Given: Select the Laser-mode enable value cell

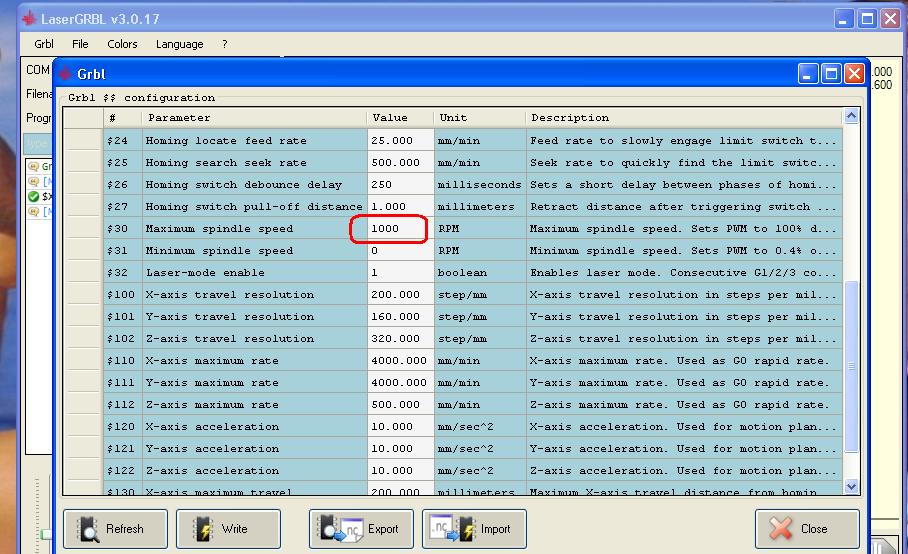Looking at the screenshot, I should click(x=400, y=273).
